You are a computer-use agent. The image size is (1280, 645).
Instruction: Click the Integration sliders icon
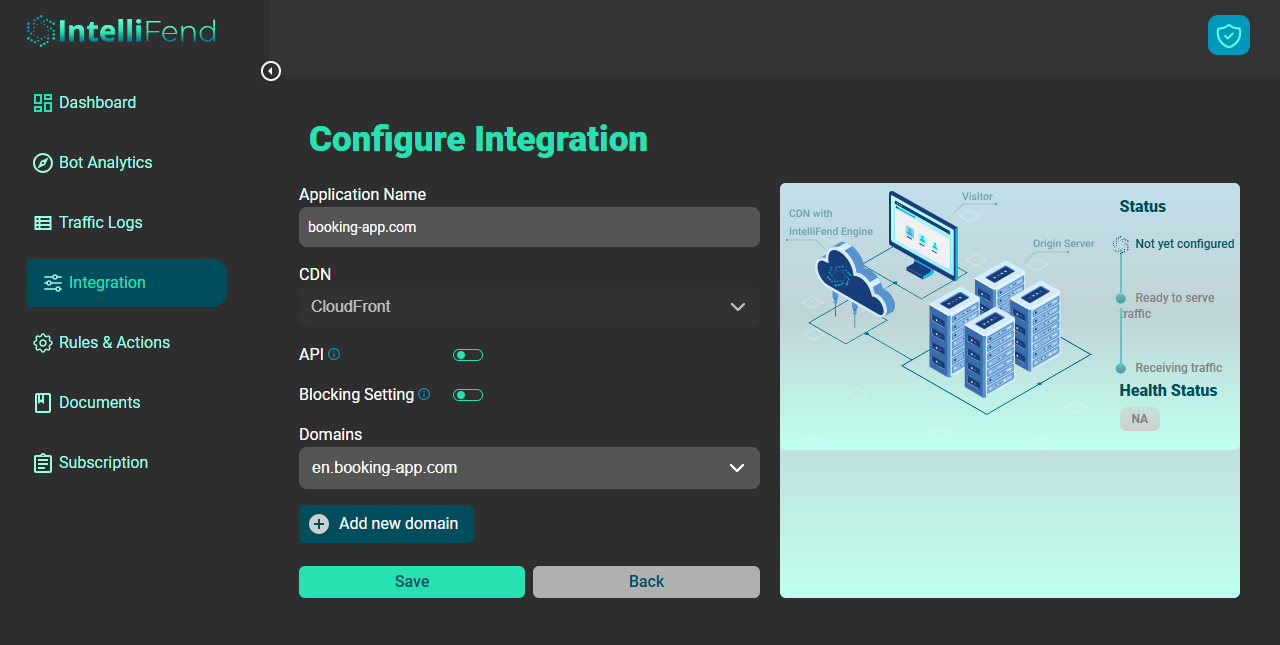[x=53, y=283]
